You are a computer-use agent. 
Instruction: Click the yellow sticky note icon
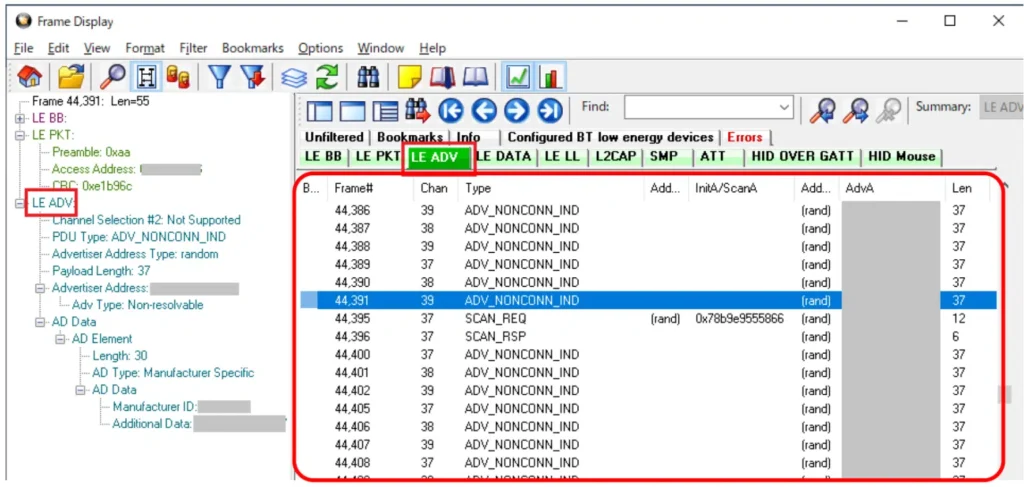point(409,77)
